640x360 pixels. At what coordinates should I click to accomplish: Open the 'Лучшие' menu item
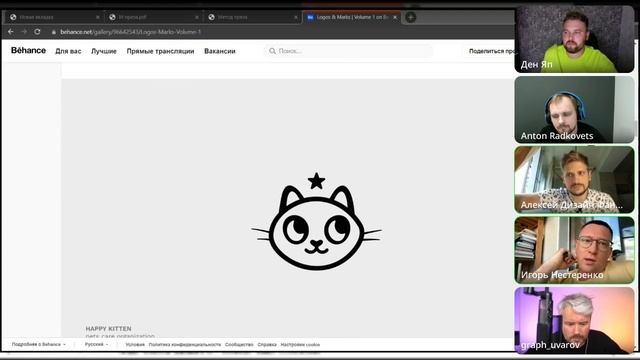pos(104,51)
